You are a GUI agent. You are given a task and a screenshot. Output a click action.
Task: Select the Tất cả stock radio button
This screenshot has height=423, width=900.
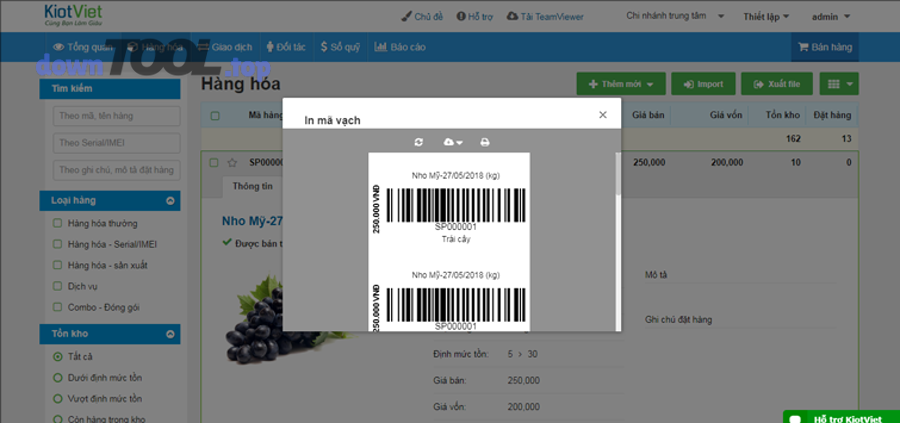57,357
